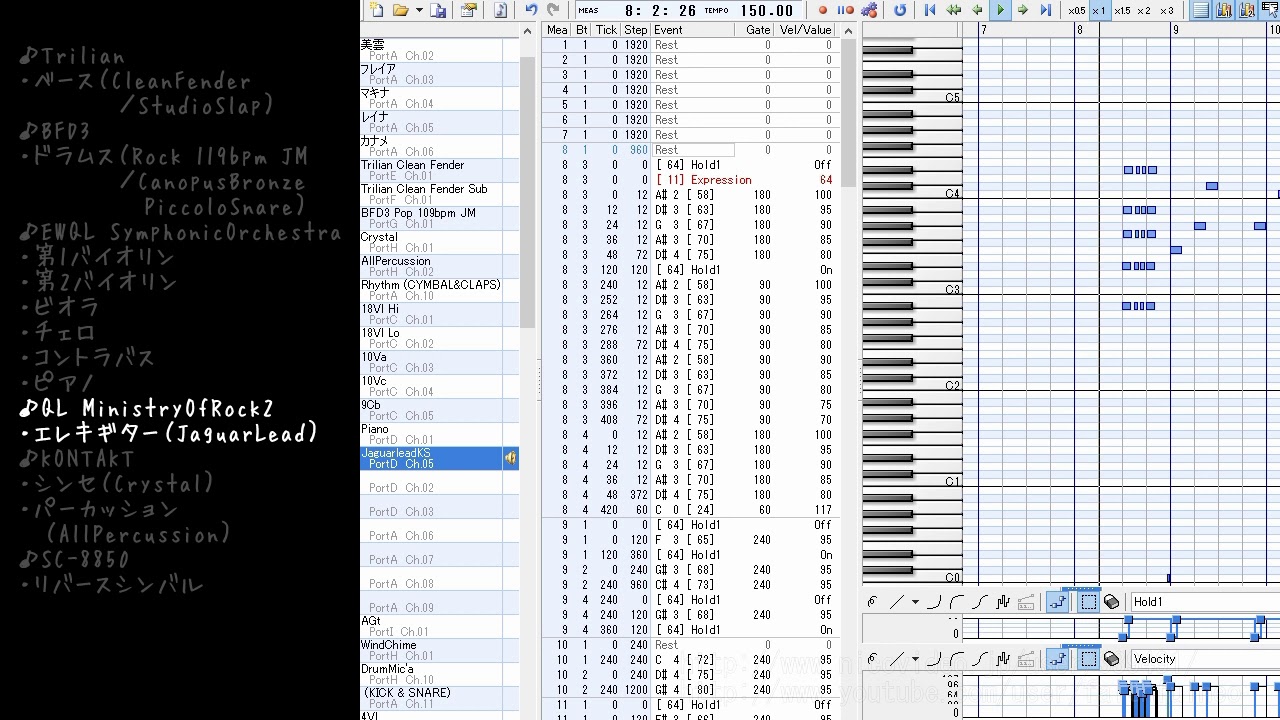This screenshot has height=720, width=1280.
Task: Click the Mea column header
Action: click(x=557, y=30)
